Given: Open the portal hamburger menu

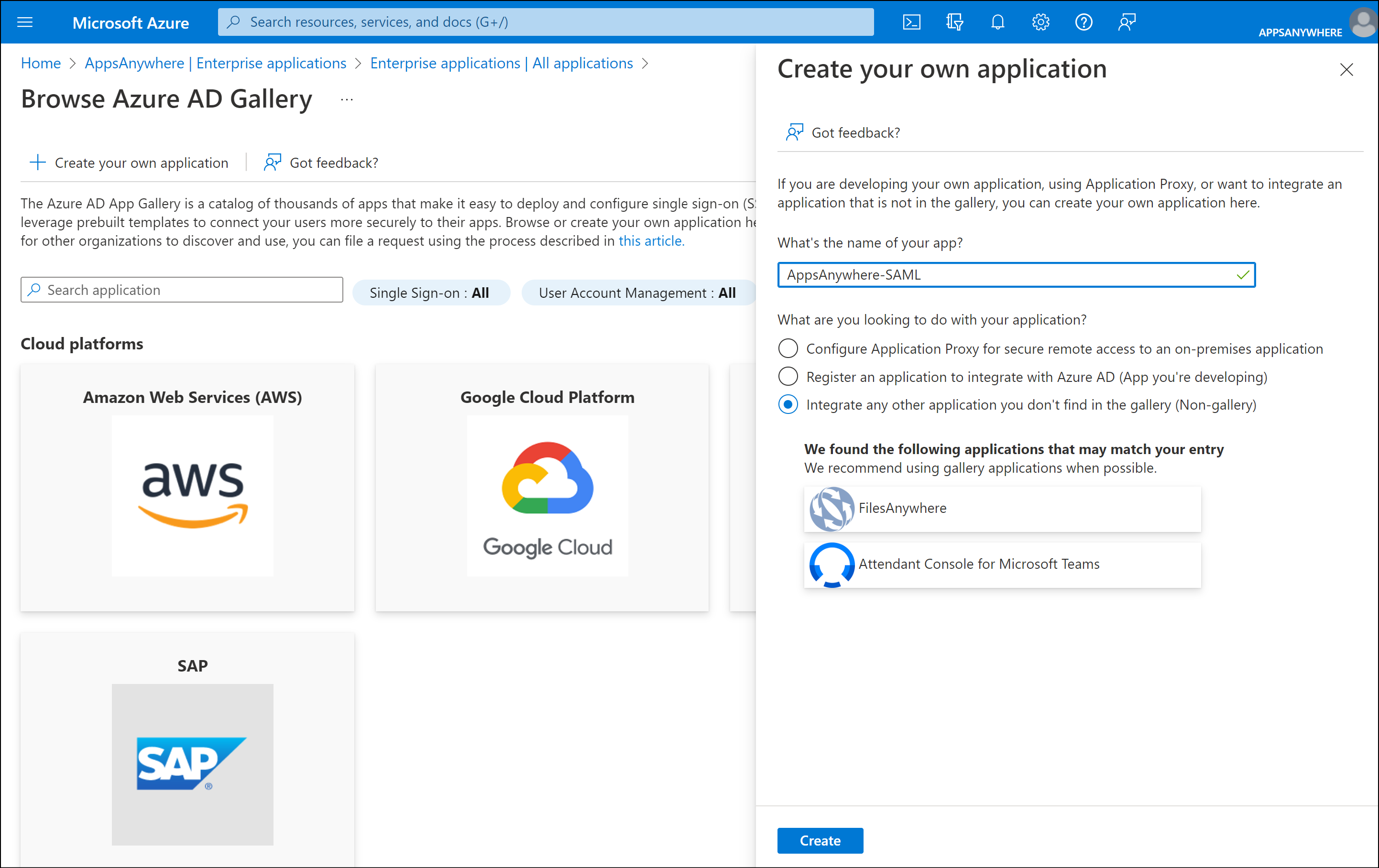Looking at the screenshot, I should pos(25,22).
